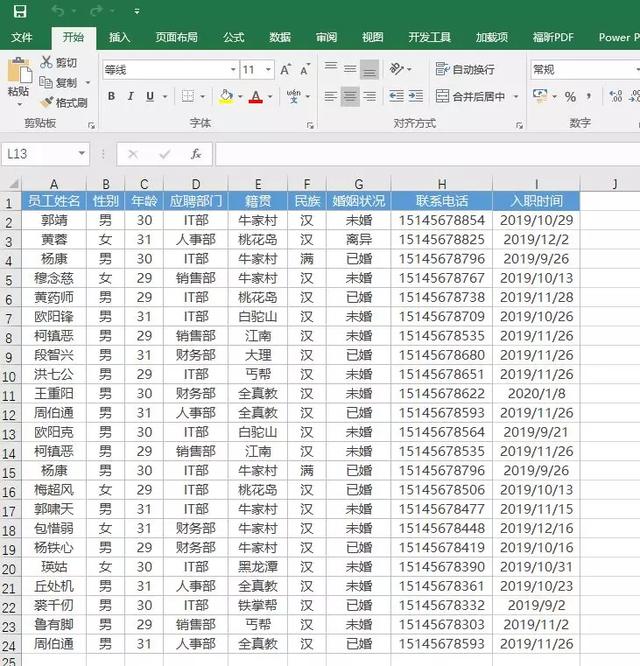Image resolution: width=640 pixels, height=666 pixels.
Task: Click the accounting number format icon
Action: (540, 96)
